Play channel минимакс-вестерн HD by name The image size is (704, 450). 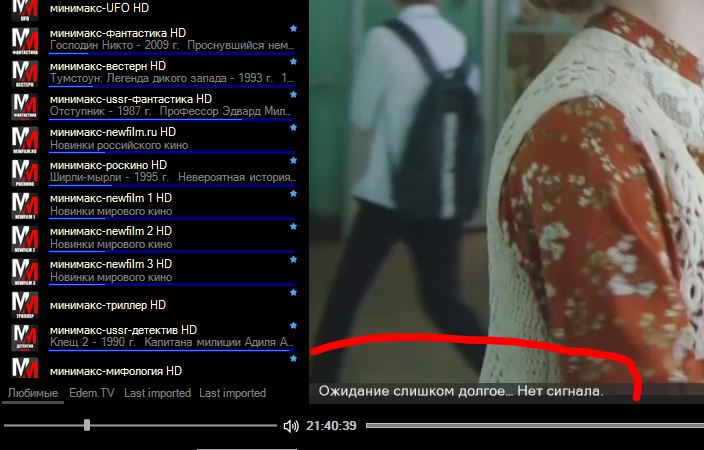pos(108,66)
